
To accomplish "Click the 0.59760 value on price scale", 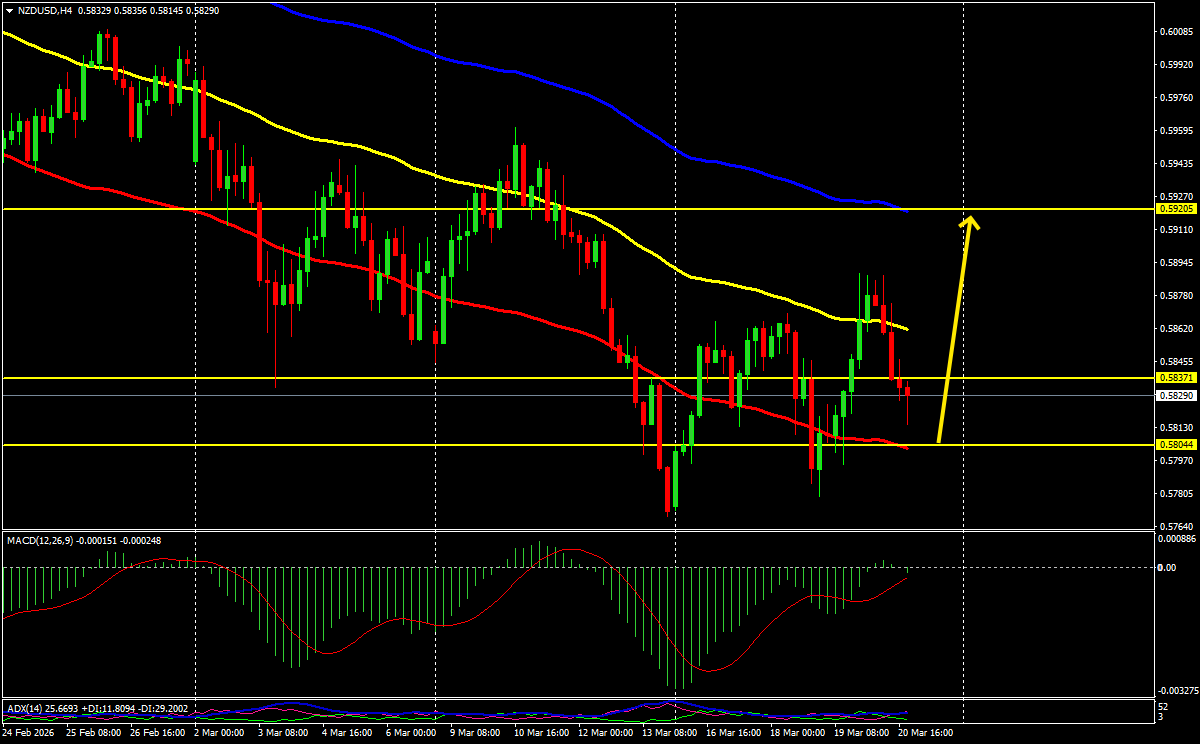I will click(x=1176, y=98).
